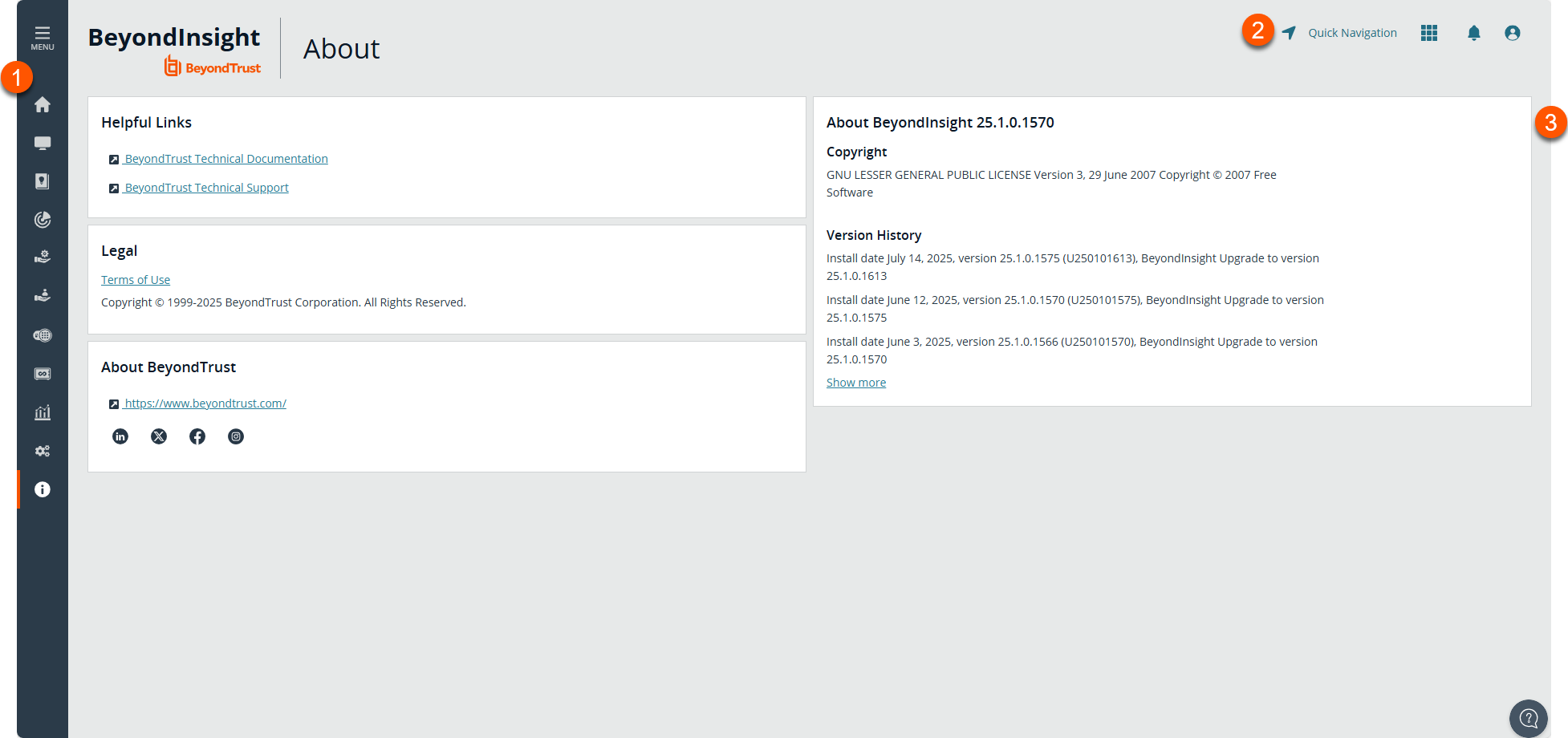Go to Home in the sidebar
Viewport: 1568px width, 738px height.
(43, 104)
